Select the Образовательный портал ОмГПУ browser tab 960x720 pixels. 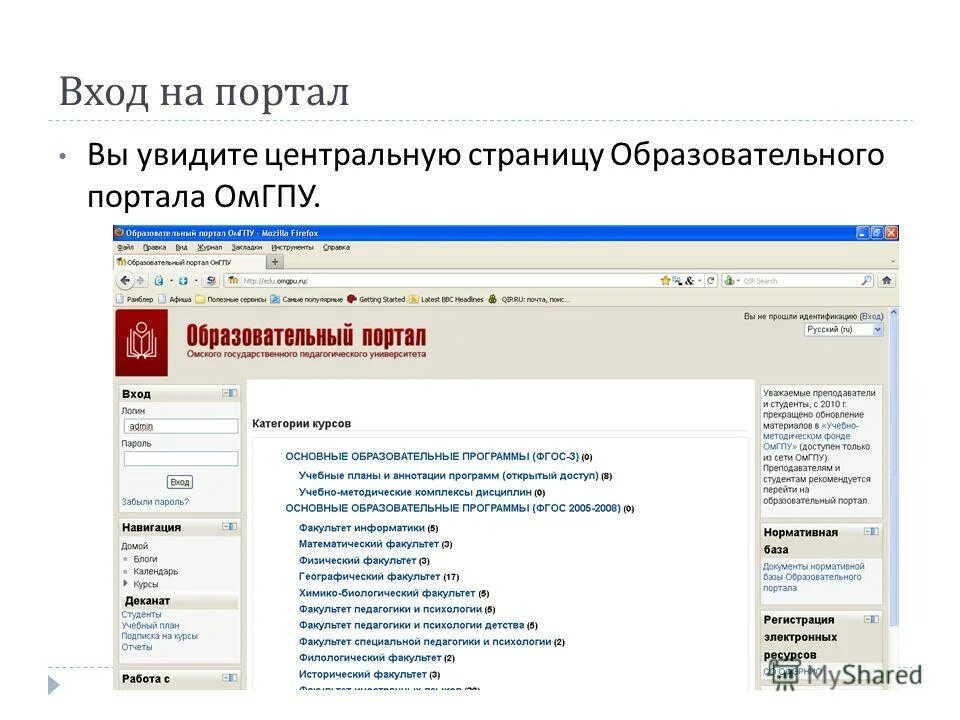[x=190, y=262]
